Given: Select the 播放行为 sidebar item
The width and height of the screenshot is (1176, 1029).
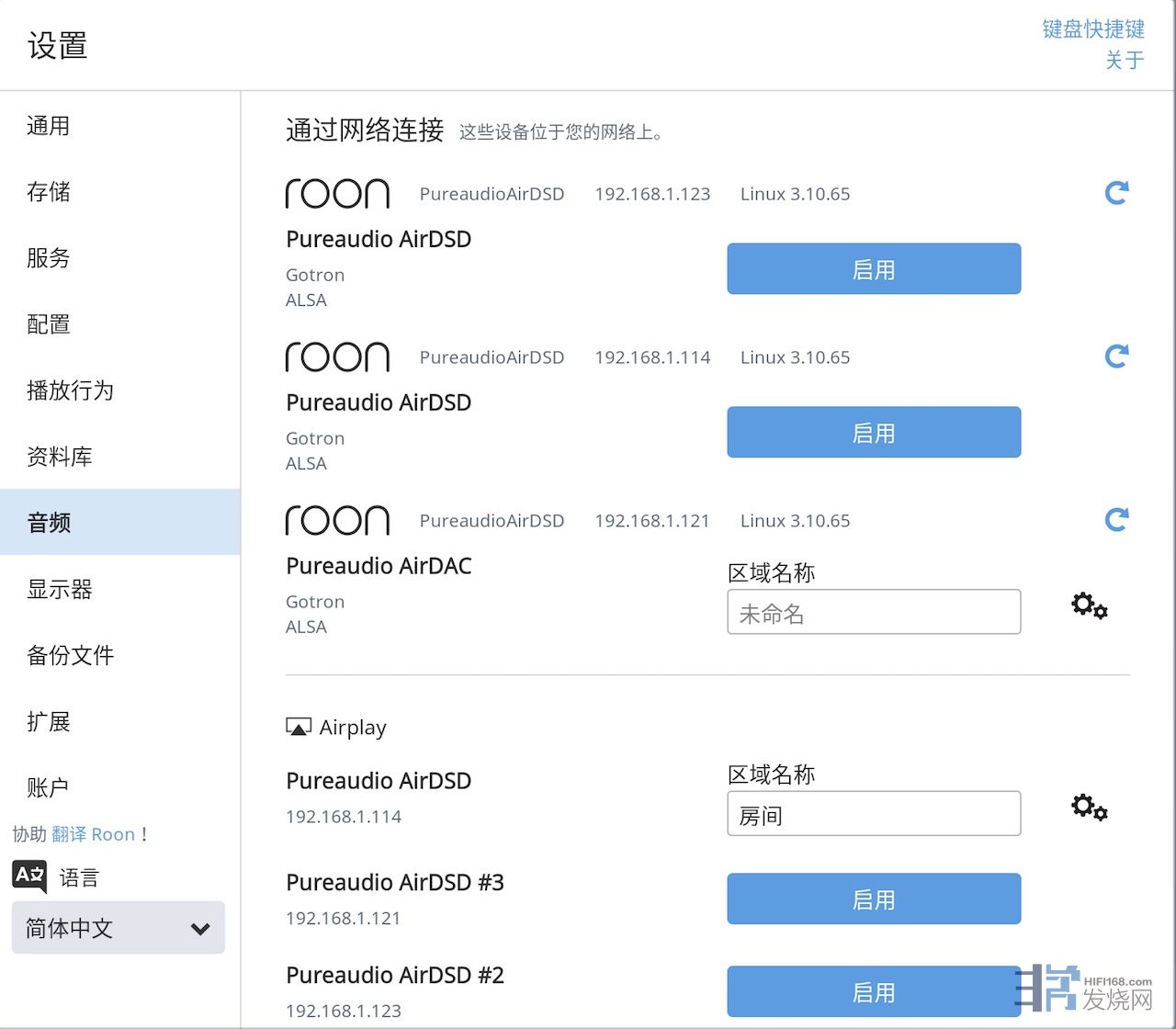Looking at the screenshot, I should (71, 390).
